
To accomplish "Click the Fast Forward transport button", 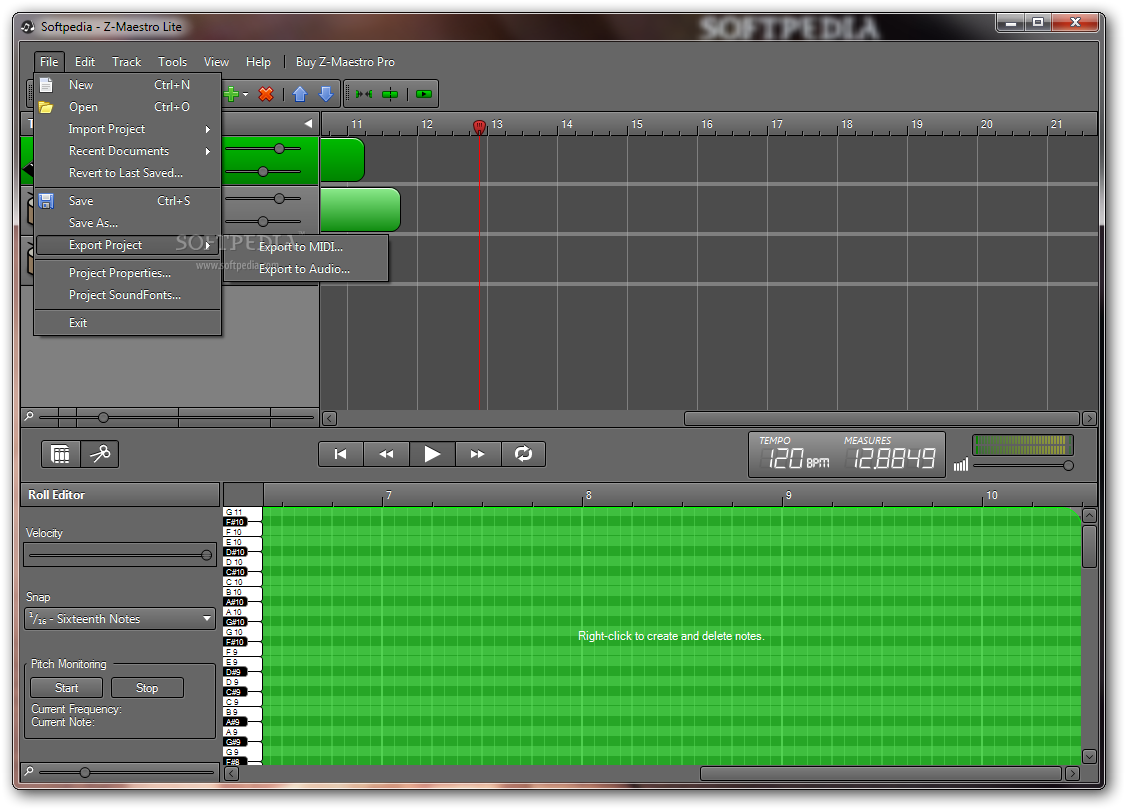I will pyautogui.click(x=478, y=454).
